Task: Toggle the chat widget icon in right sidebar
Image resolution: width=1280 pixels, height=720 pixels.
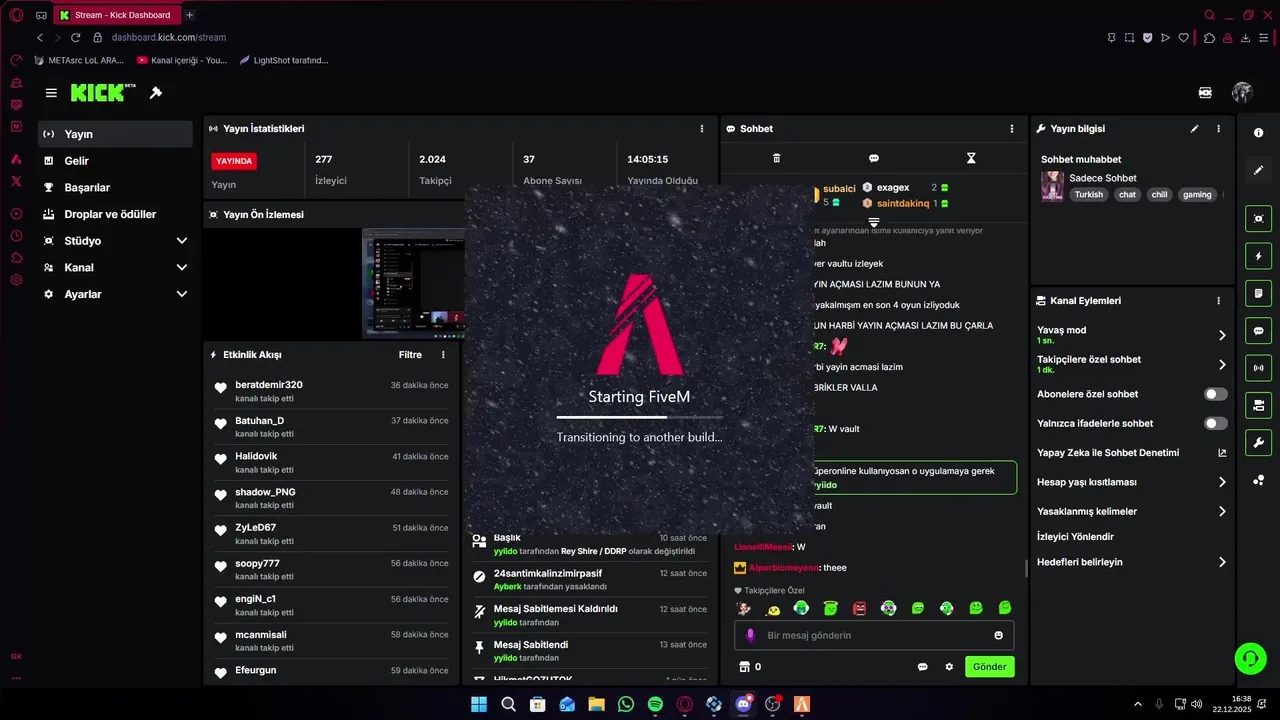Action: click(x=1258, y=330)
